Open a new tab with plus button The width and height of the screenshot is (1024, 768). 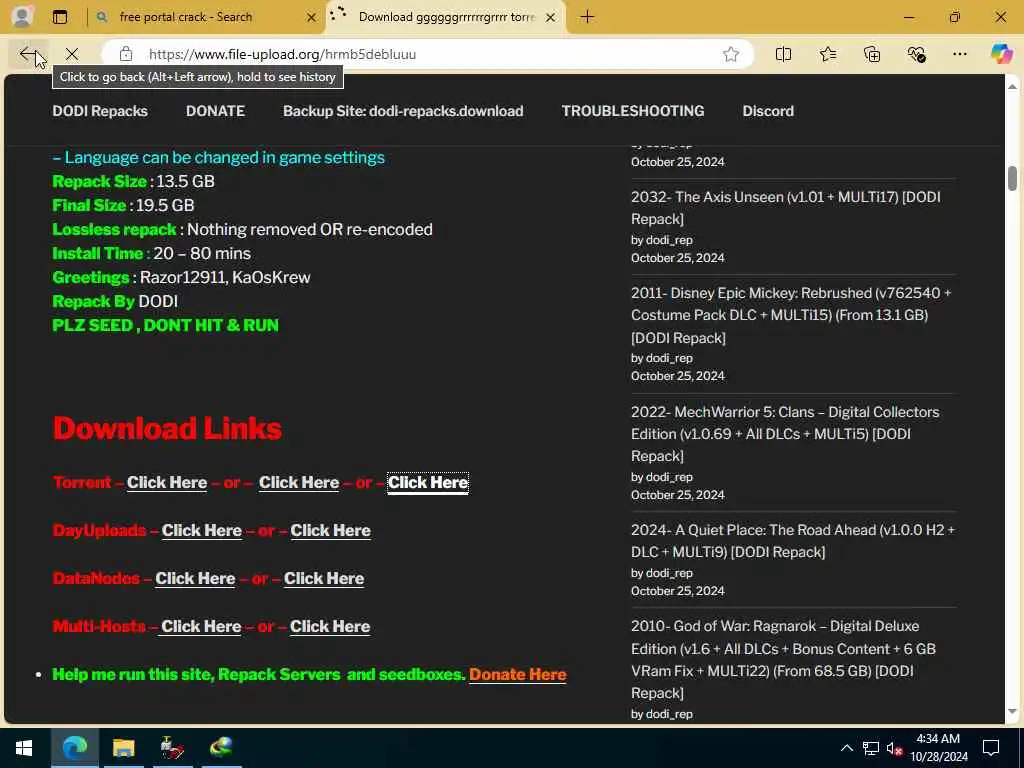[x=587, y=17]
